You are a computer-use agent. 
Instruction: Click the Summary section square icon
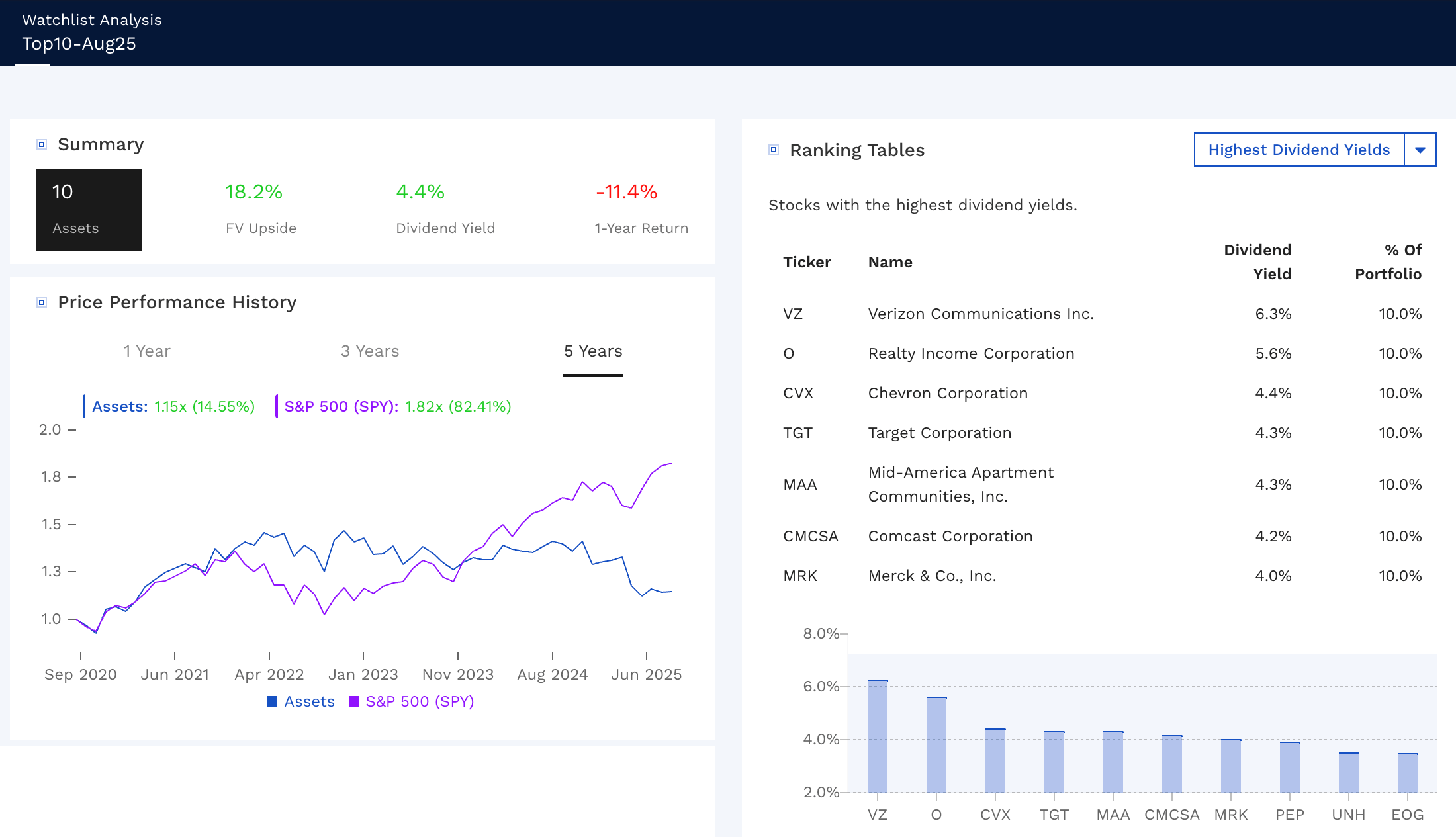coord(42,144)
